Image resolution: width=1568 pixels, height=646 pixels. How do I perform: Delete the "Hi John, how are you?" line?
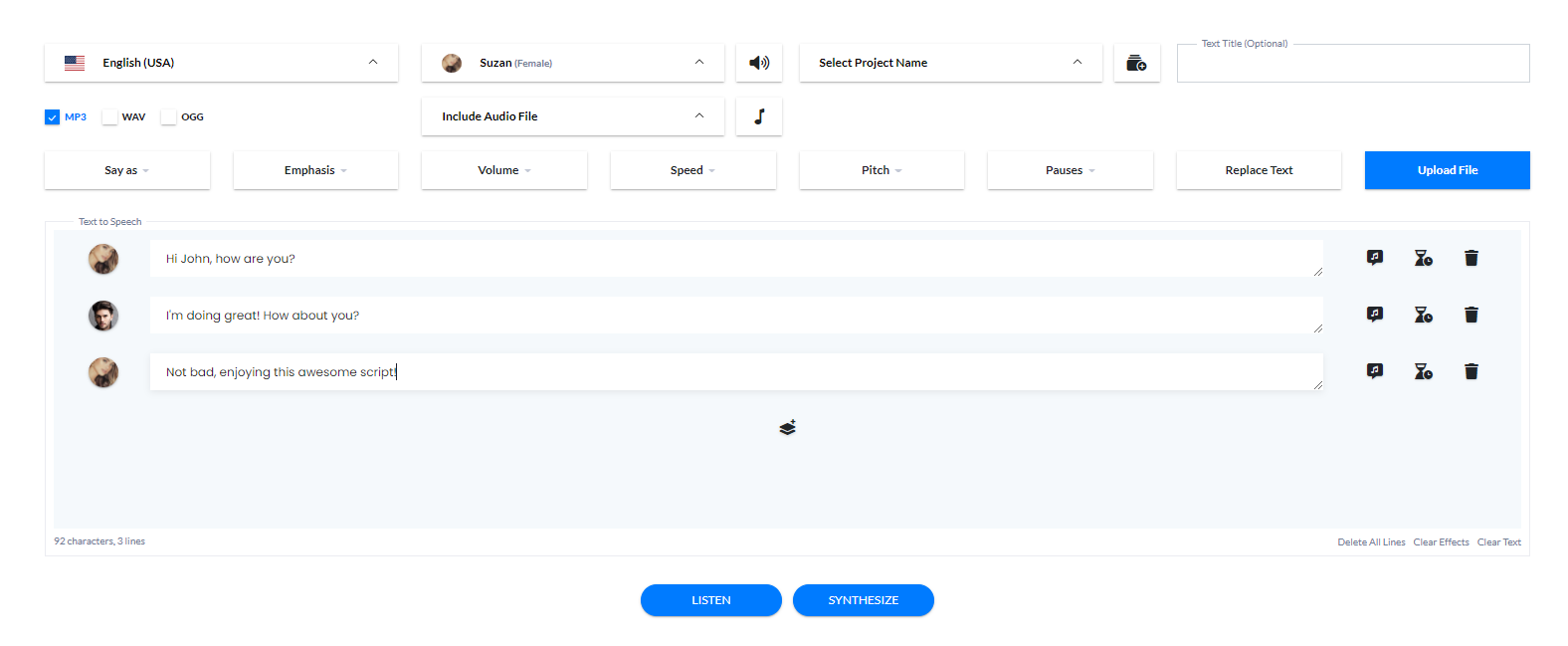click(x=1470, y=258)
